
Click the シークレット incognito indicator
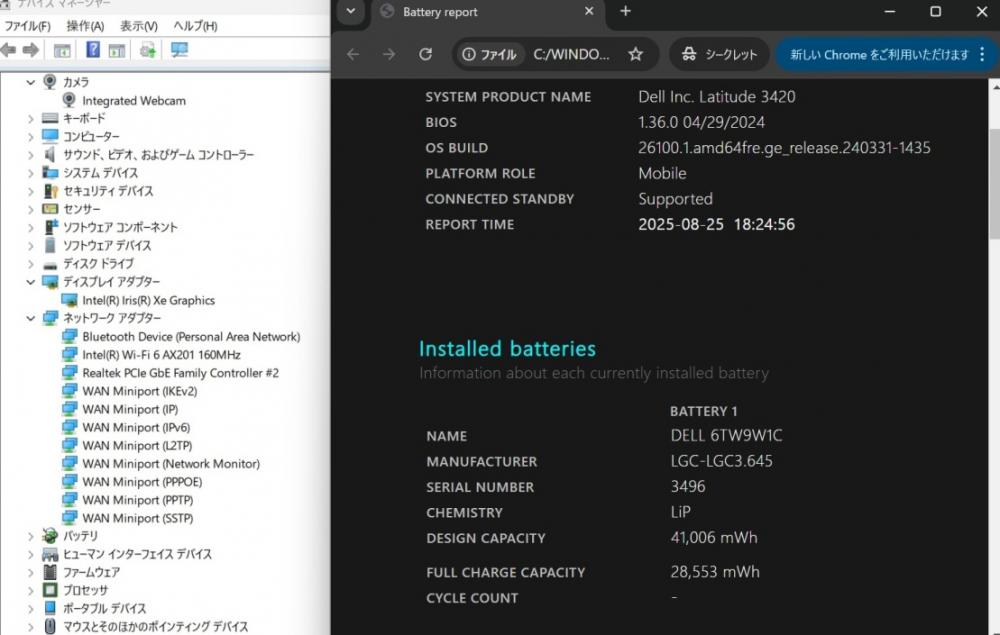(x=719, y=55)
